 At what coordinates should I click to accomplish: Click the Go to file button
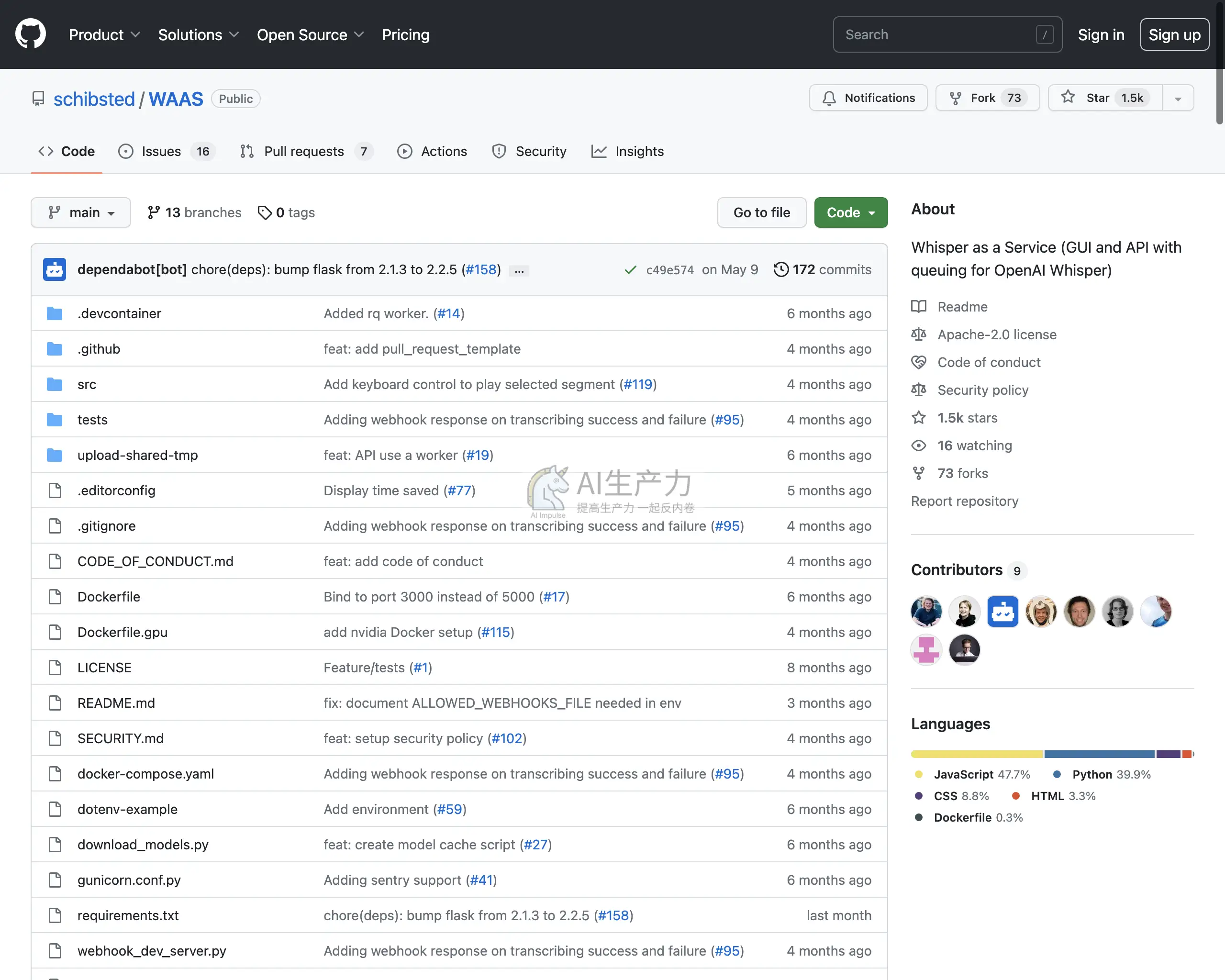[x=761, y=212]
